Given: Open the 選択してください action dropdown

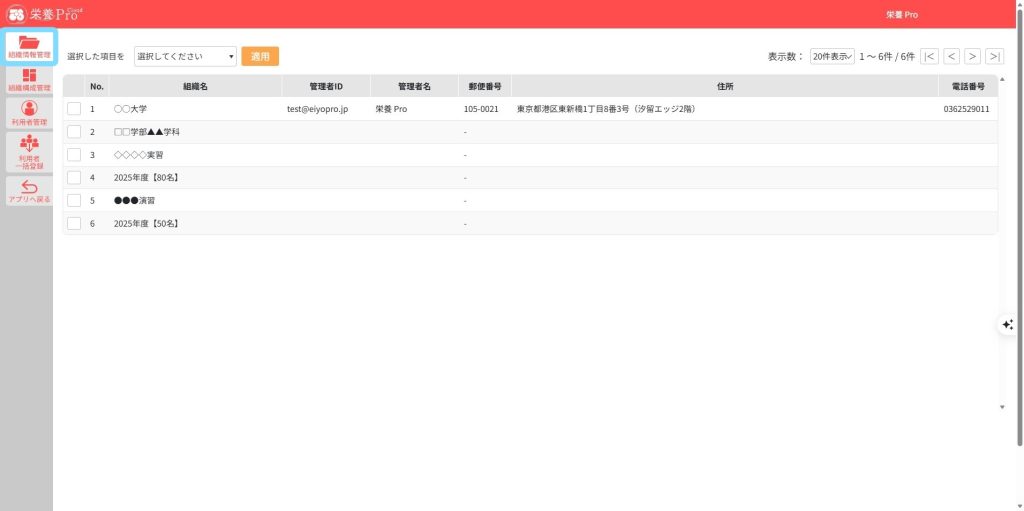Looking at the screenshot, I should tap(185, 57).
